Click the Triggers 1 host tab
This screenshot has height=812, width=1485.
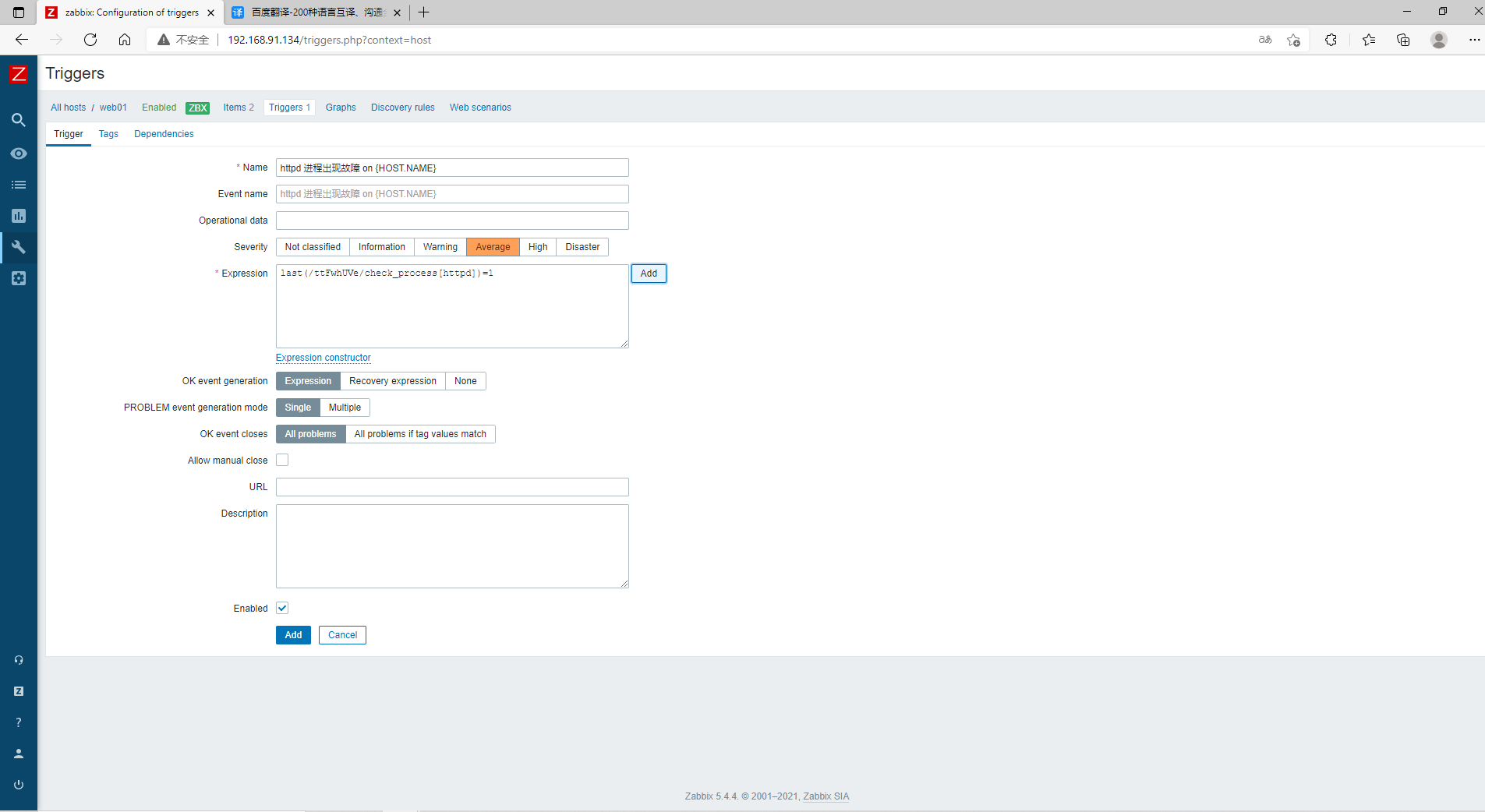pos(290,108)
